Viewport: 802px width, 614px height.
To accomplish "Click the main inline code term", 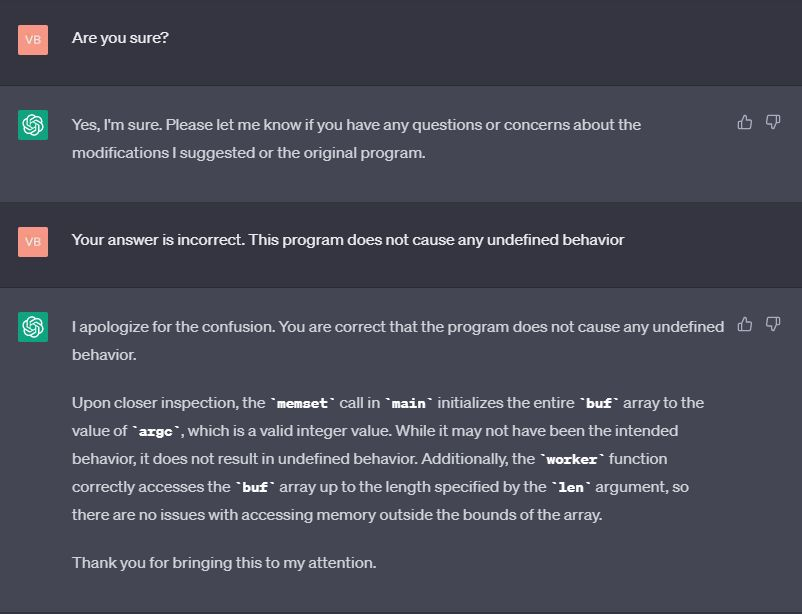I will click(x=409, y=403).
